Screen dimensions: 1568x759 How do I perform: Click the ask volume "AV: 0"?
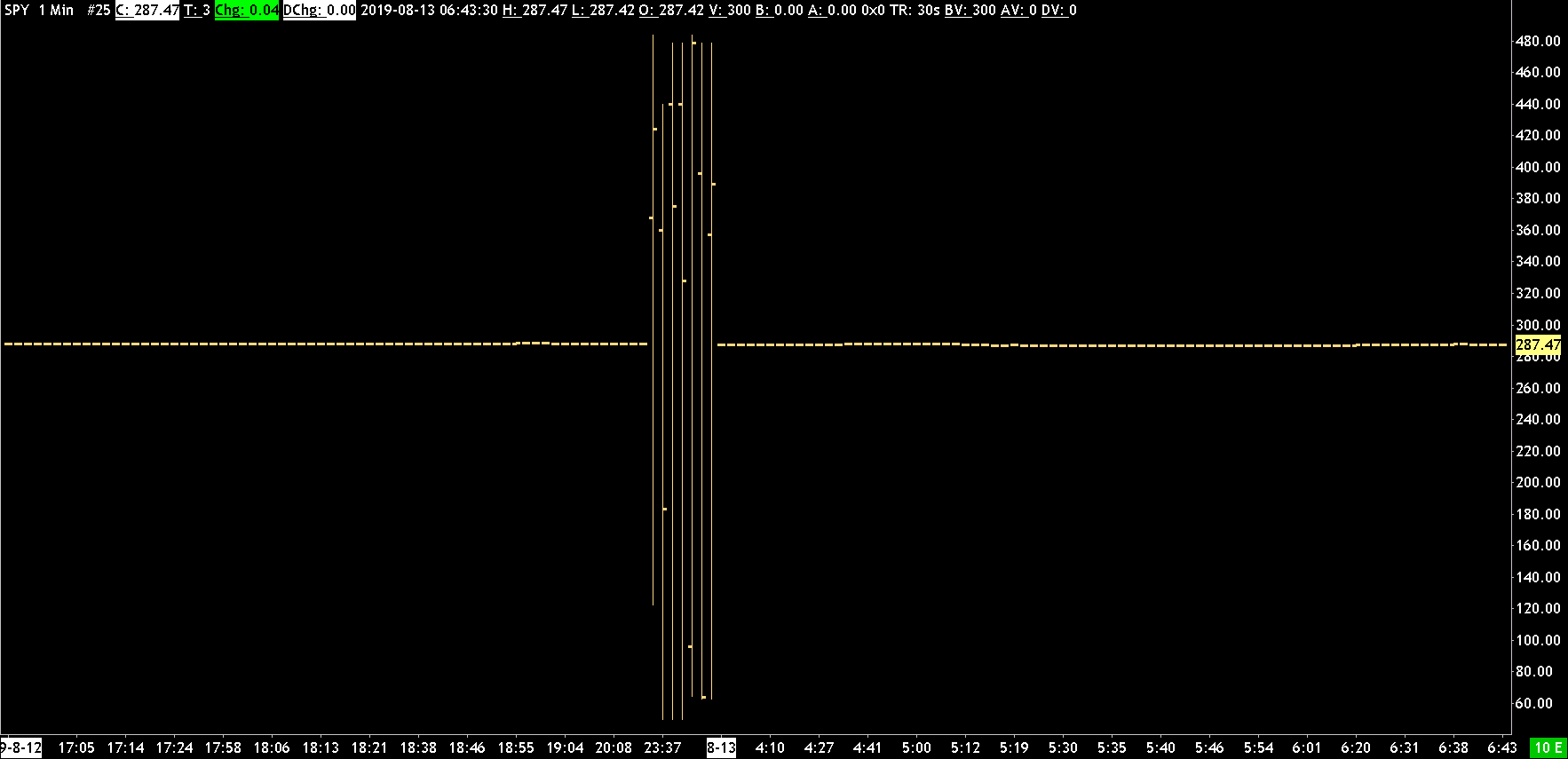1018,11
